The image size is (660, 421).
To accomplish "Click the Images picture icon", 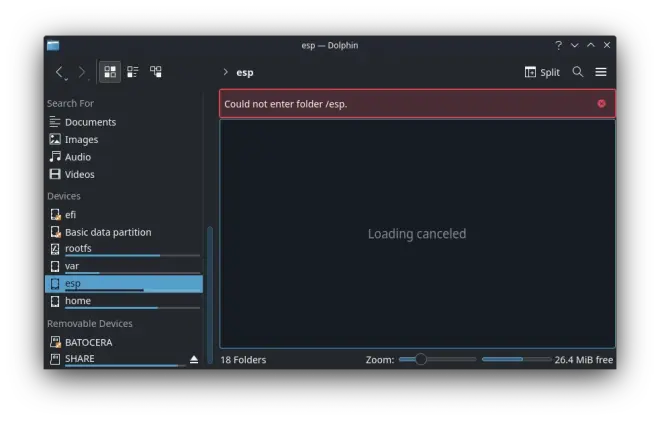I will pos(55,139).
